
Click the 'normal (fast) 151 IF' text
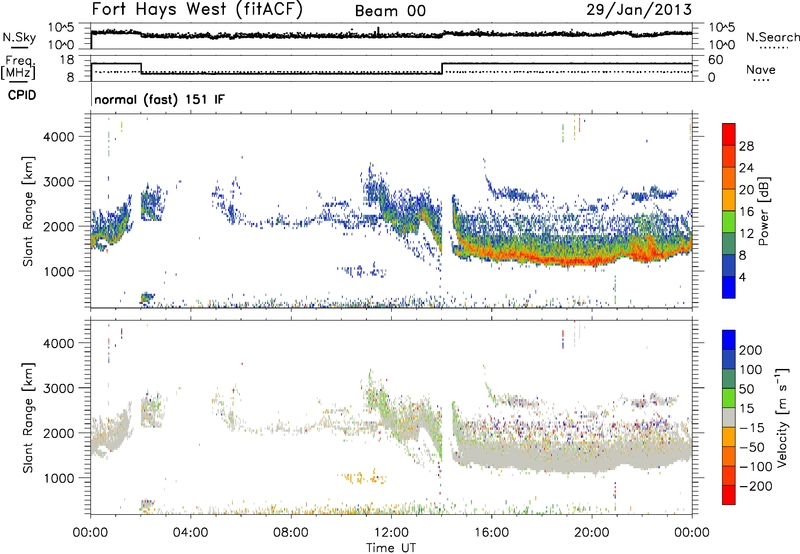pyautogui.click(x=159, y=99)
